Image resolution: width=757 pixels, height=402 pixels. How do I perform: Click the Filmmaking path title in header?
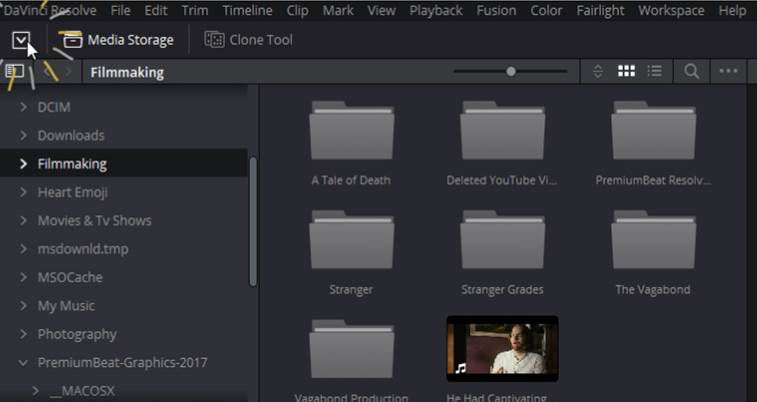click(127, 72)
